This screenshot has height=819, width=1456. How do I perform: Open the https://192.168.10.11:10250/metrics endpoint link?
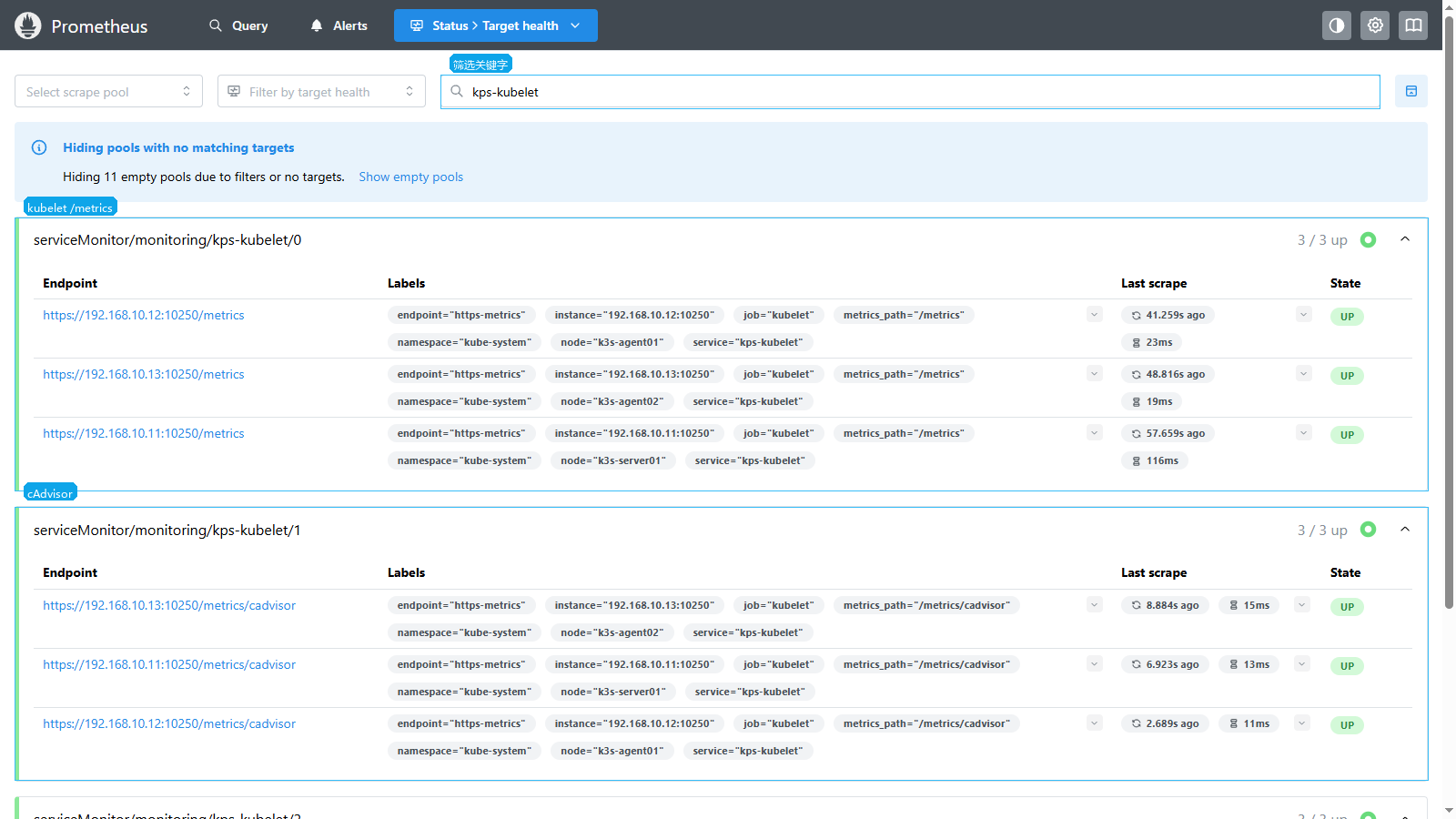click(144, 433)
